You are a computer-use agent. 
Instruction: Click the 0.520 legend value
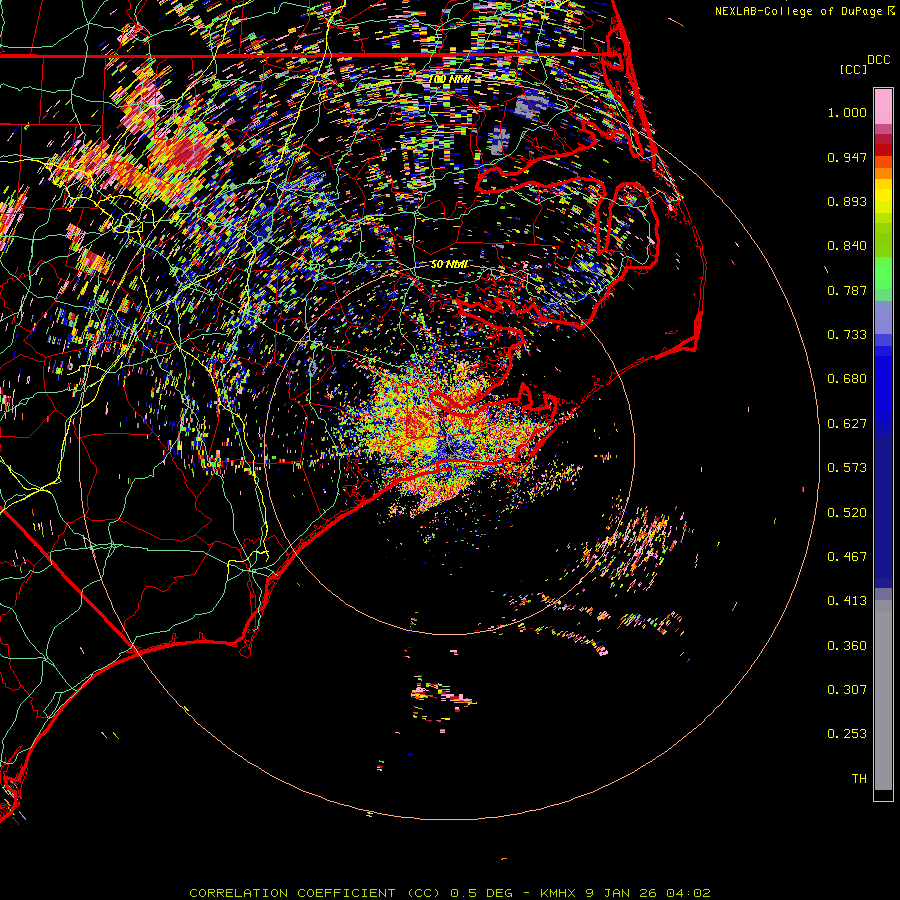coord(847,513)
